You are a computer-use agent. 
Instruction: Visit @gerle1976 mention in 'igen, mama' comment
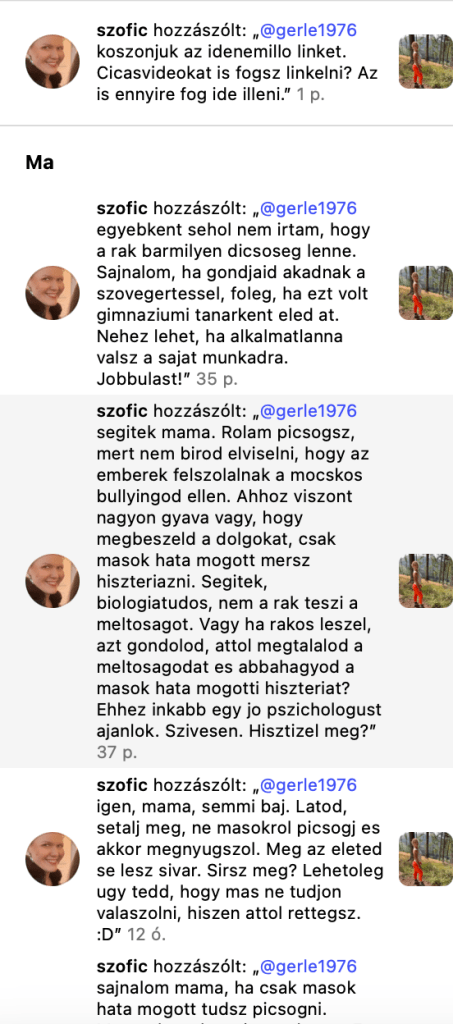click(x=308, y=784)
